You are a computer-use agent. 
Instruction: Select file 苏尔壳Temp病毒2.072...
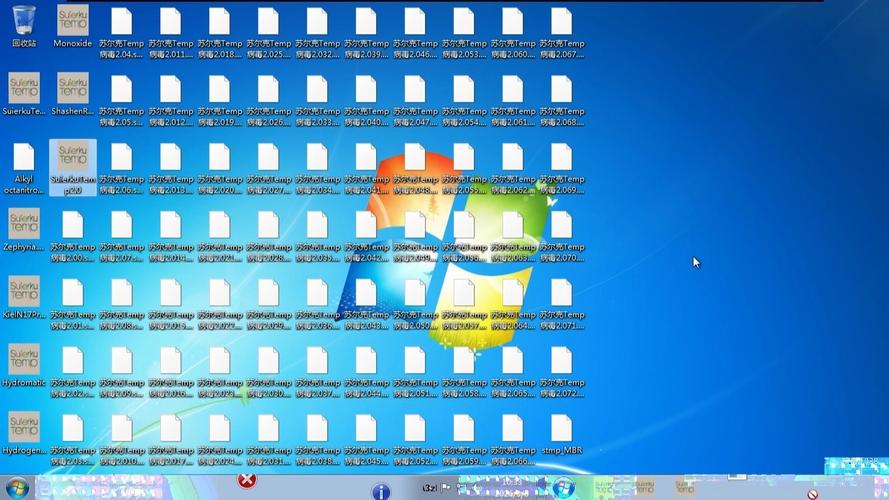[x=561, y=372]
